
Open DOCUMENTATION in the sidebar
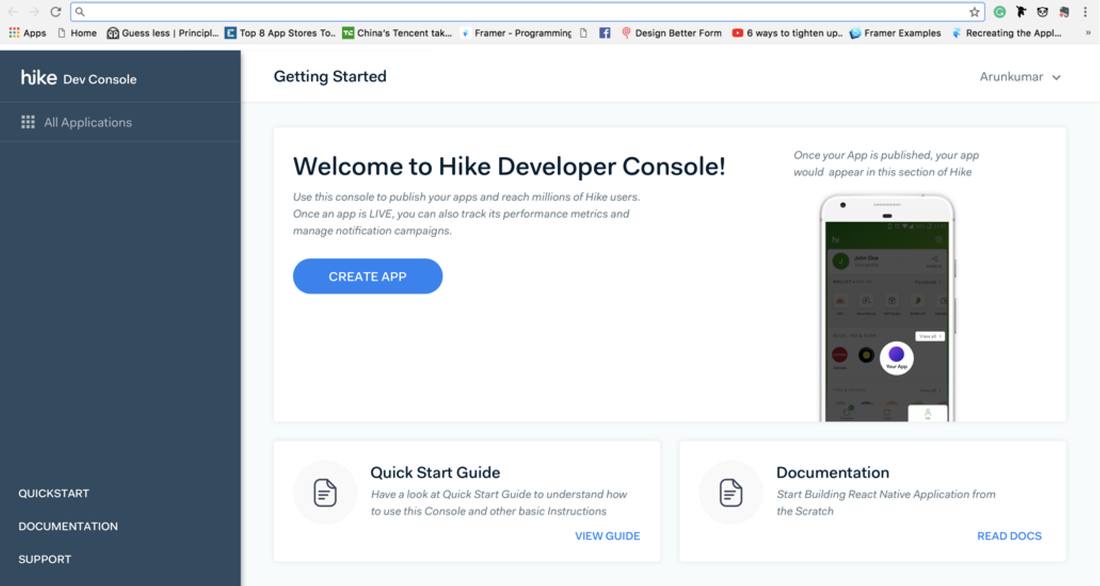[68, 526]
